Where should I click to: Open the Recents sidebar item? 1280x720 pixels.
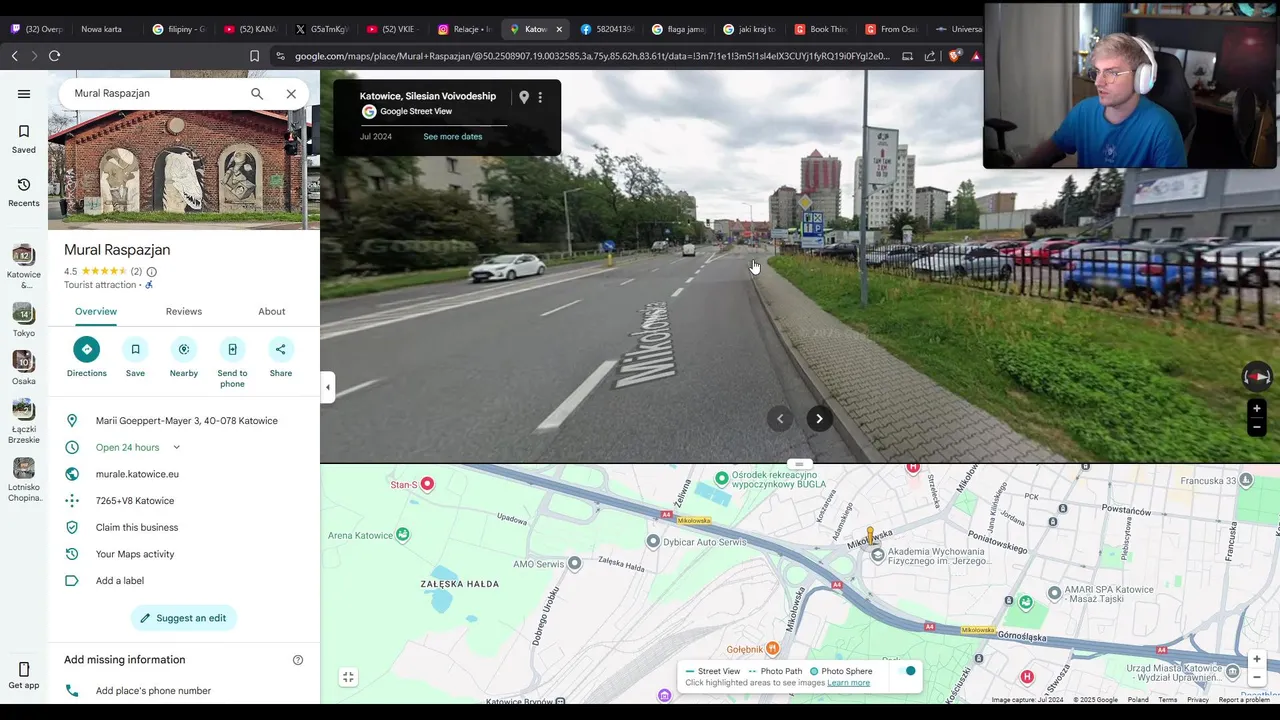24,192
